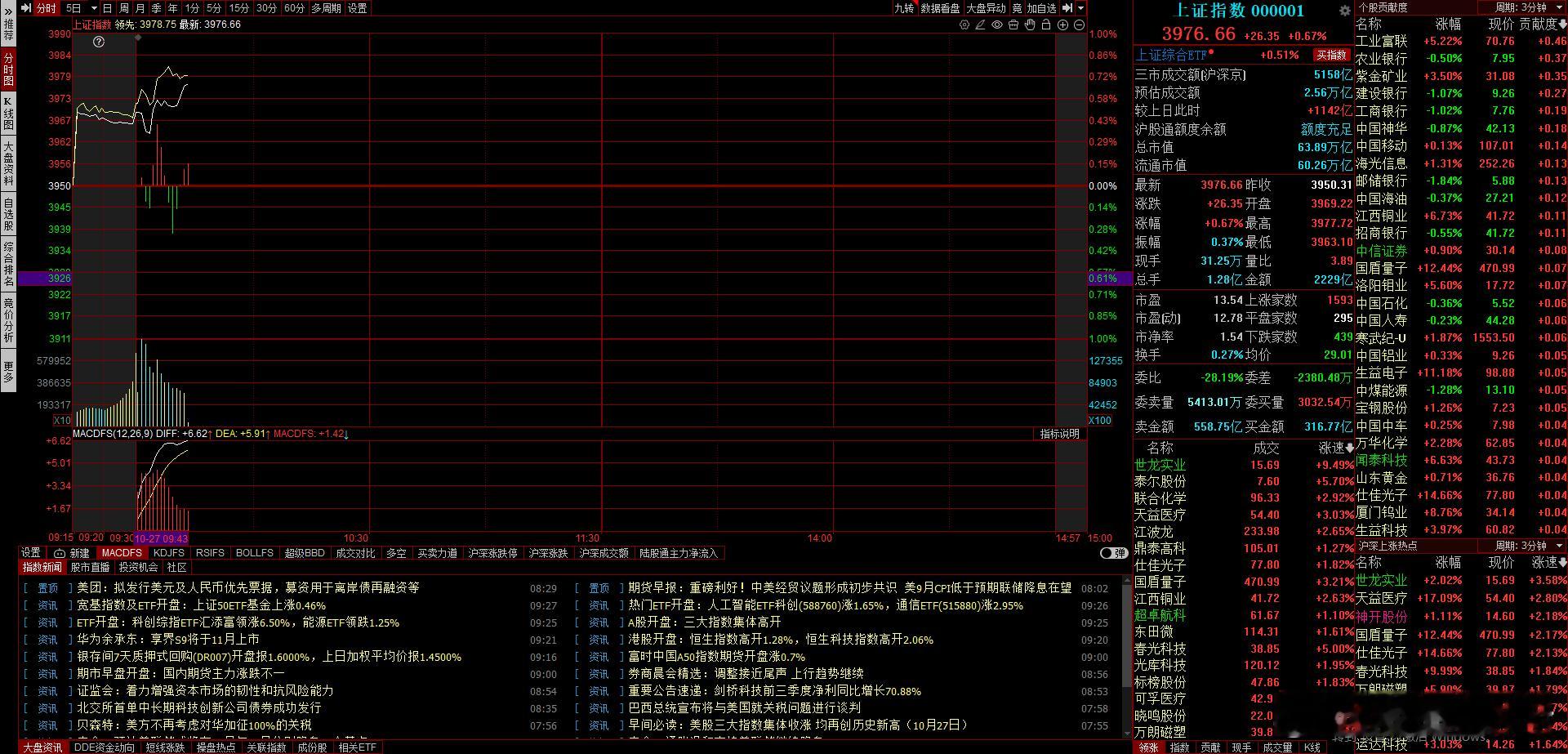The image size is (1568, 754).
Task: Select the 60分 period tab
Action: point(294,8)
